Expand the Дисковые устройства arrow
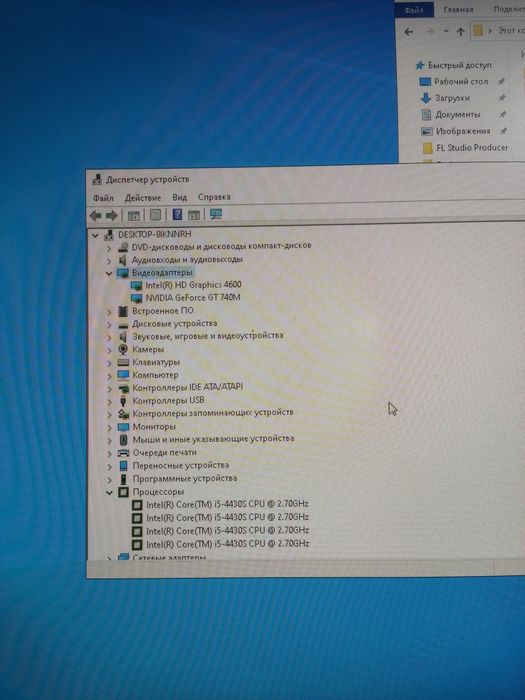 point(109,325)
